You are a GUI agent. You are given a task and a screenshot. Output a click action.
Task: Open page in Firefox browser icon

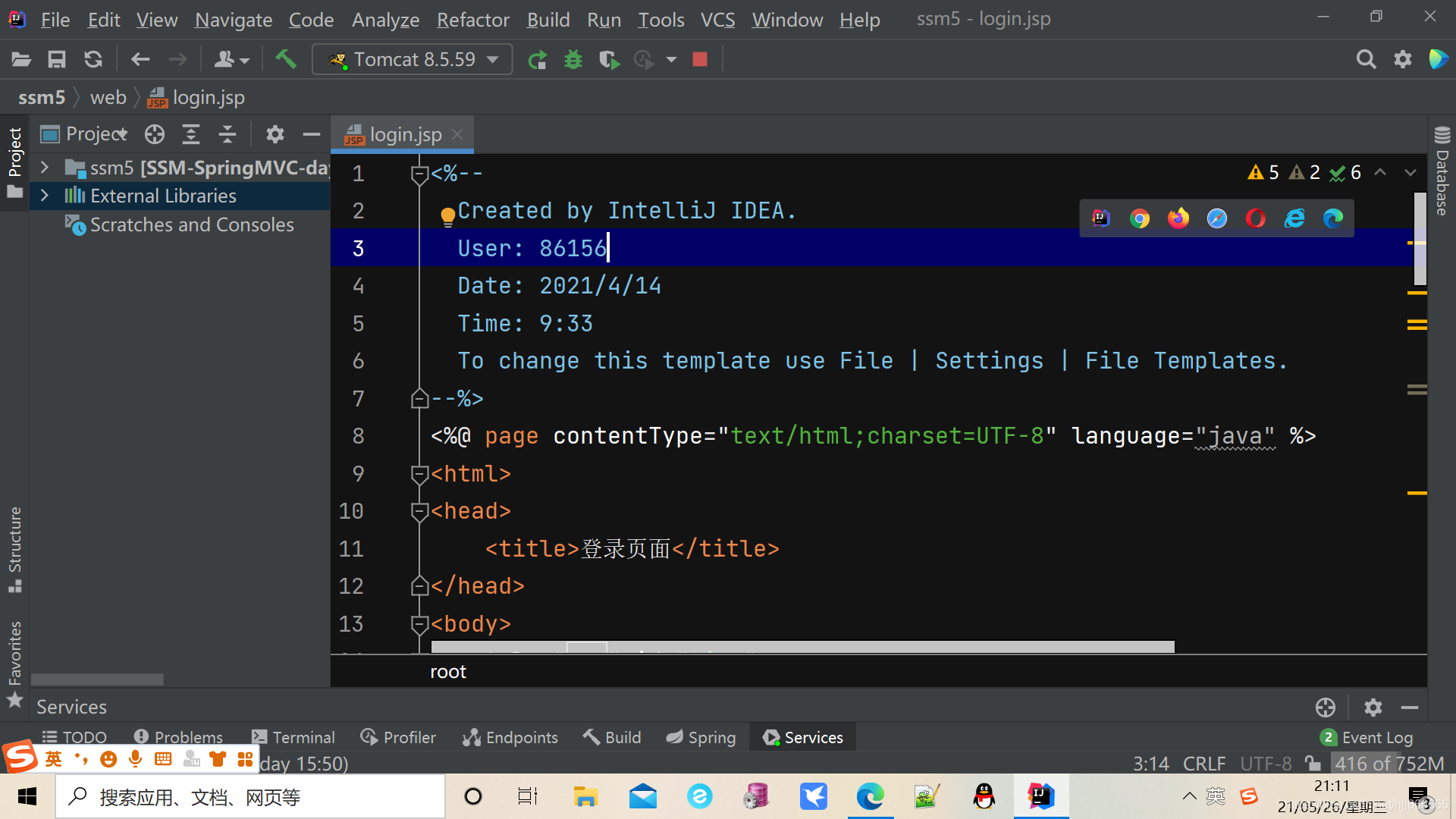(1178, 218)
